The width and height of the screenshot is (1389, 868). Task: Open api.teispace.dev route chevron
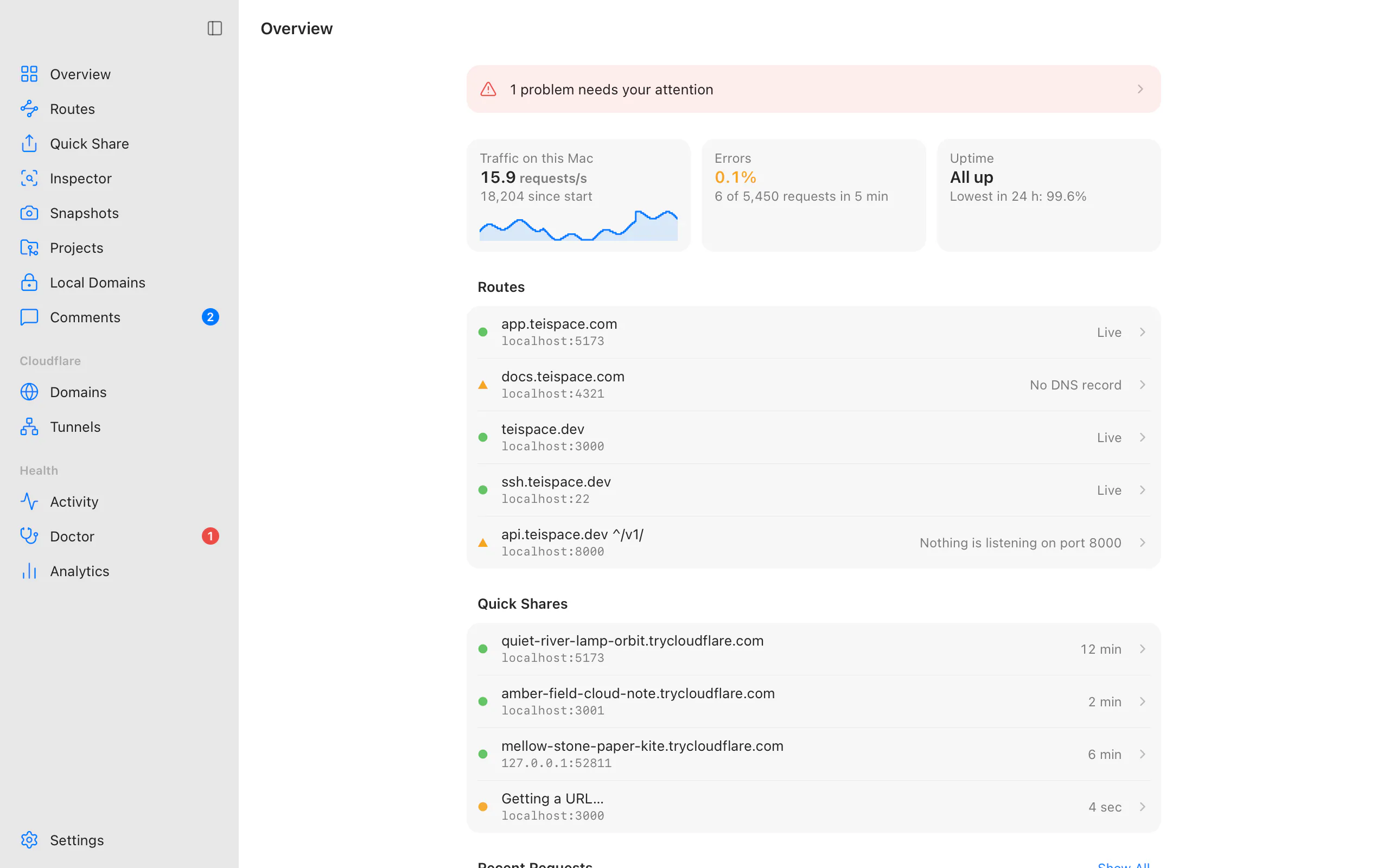pos(1142,542)
